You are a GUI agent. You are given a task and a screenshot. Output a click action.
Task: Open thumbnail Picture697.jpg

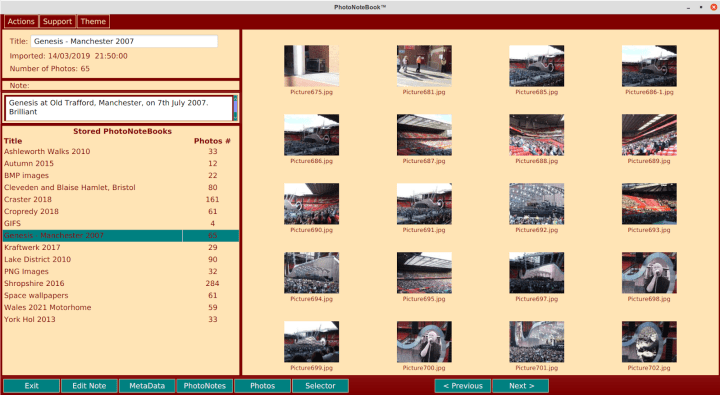[x=536, y=272]
